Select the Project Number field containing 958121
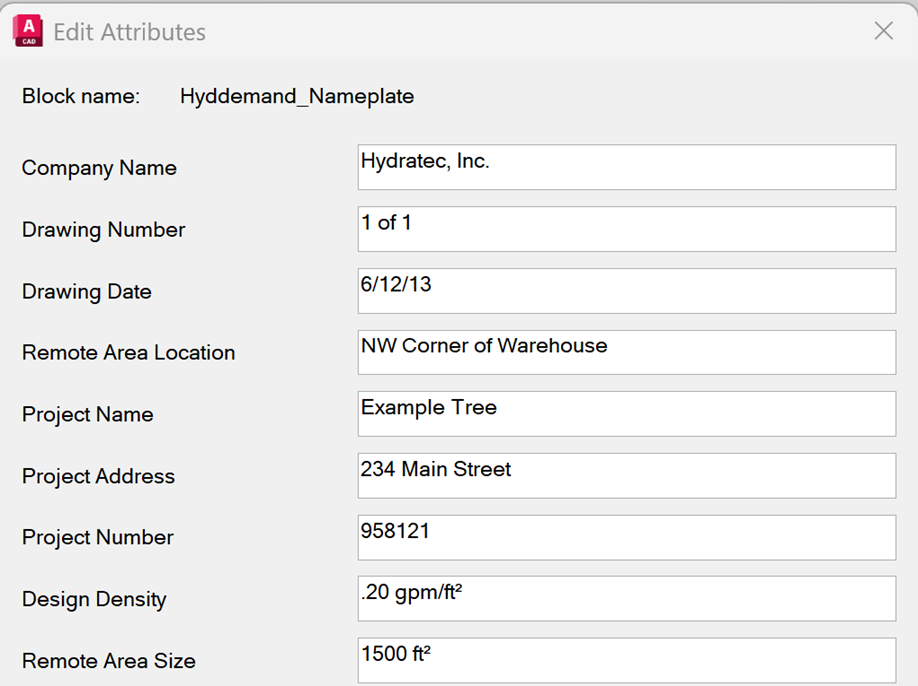The height and width of the screenshot is (686, 918). tap(626, 537)
